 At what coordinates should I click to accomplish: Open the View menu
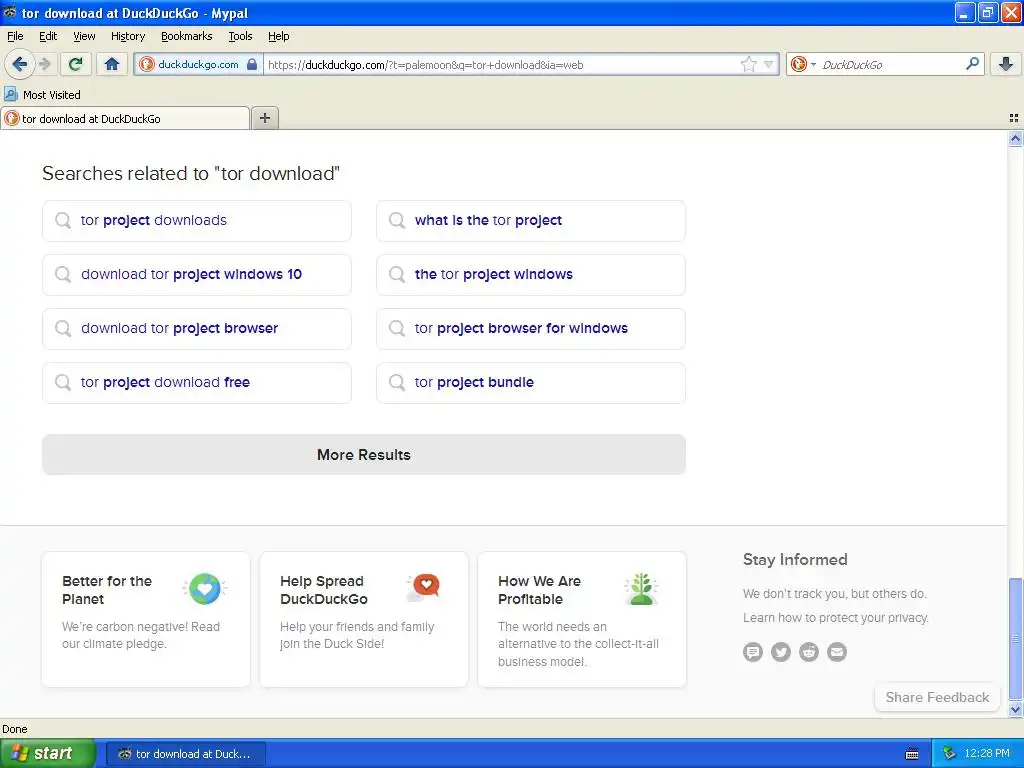(x=84, y=36)
